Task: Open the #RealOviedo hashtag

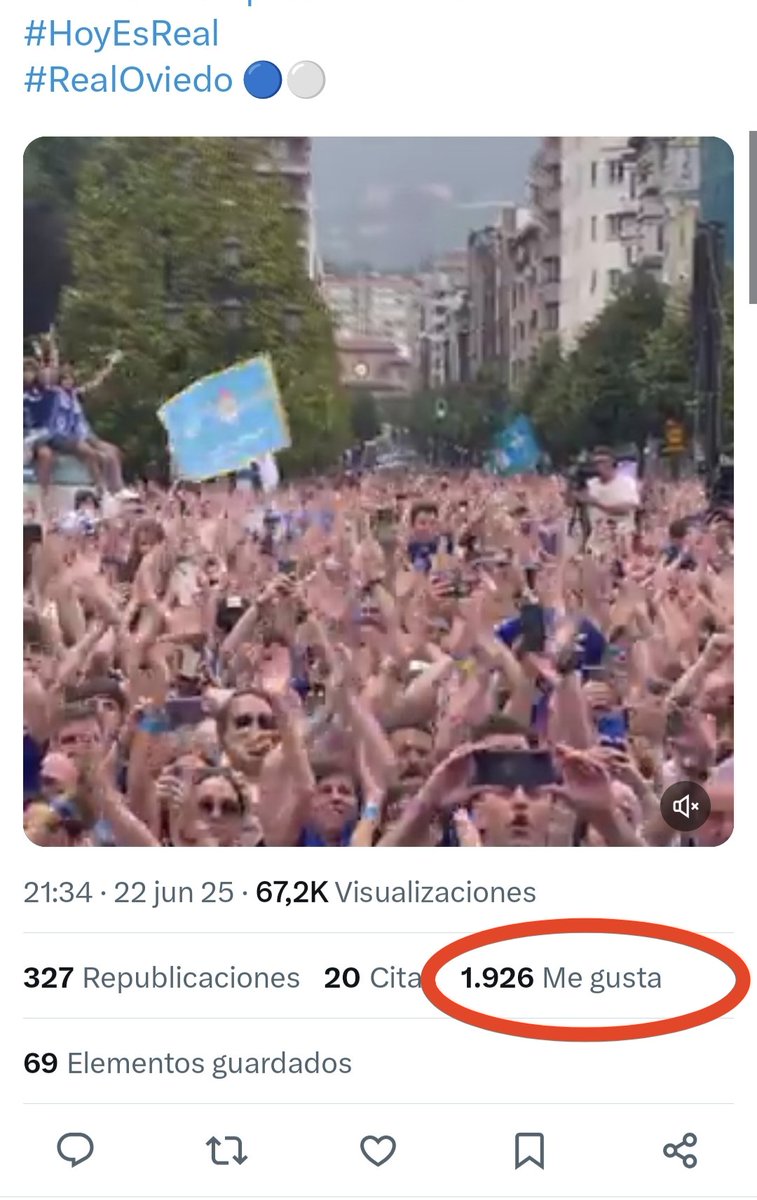Action: click(128, 80)
